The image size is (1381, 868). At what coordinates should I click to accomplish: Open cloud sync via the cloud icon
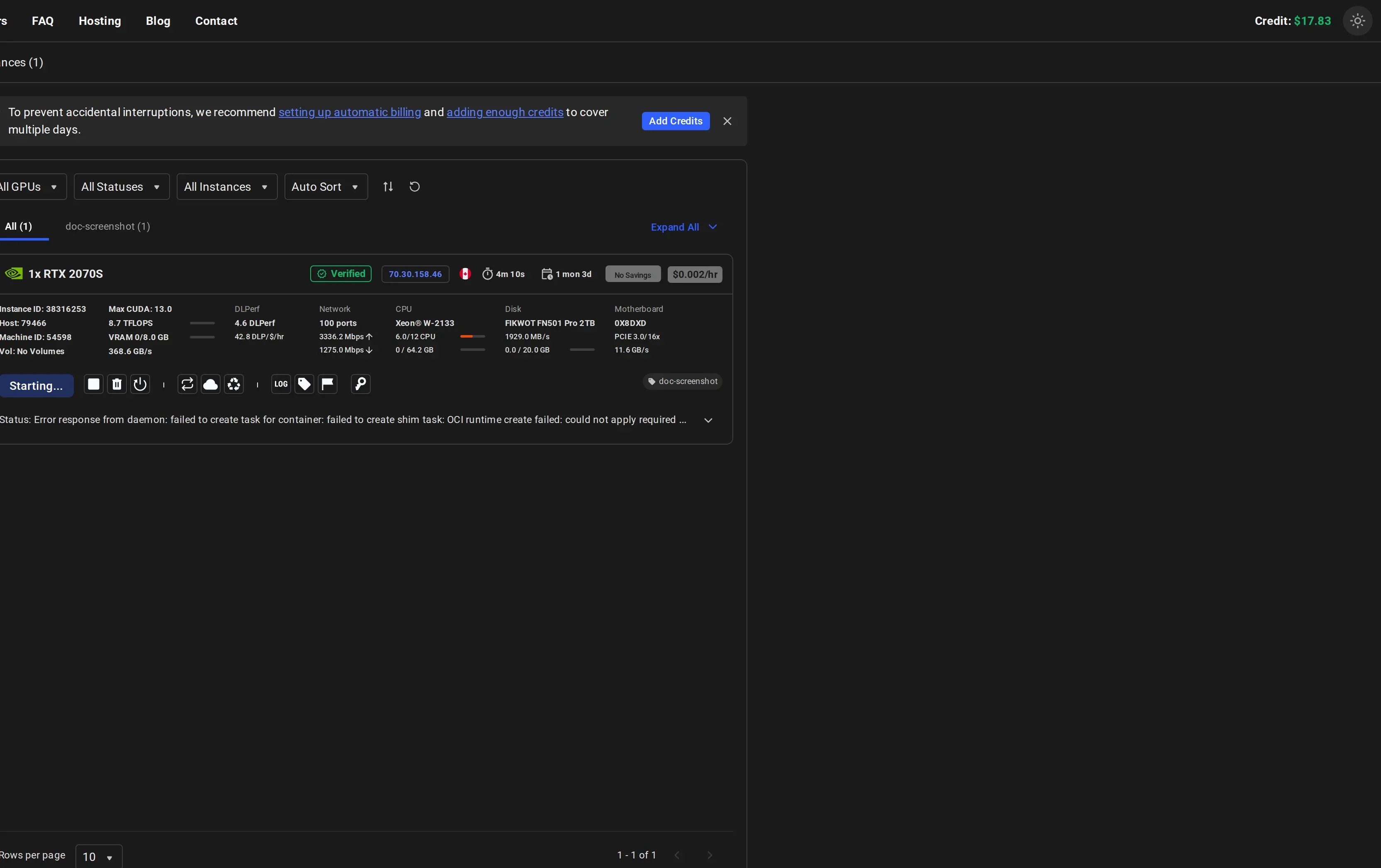coord(211,384)
